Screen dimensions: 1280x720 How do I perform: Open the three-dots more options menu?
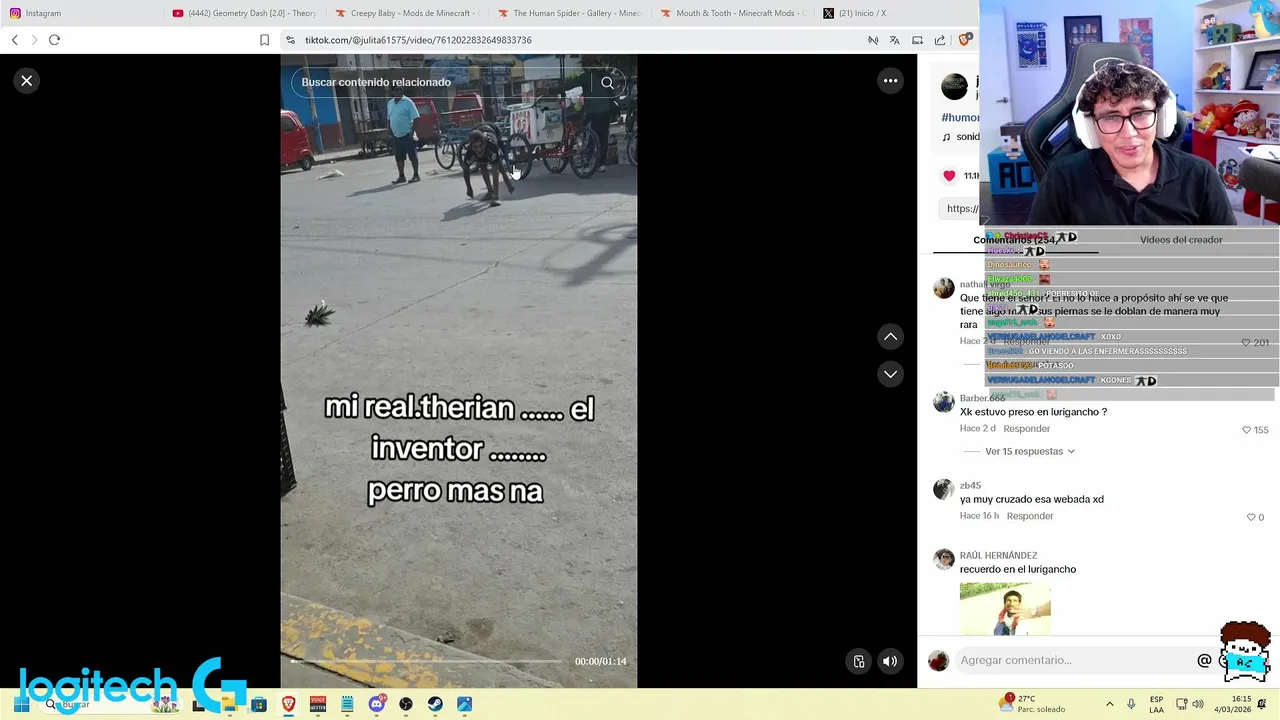[x=890, y=81]
